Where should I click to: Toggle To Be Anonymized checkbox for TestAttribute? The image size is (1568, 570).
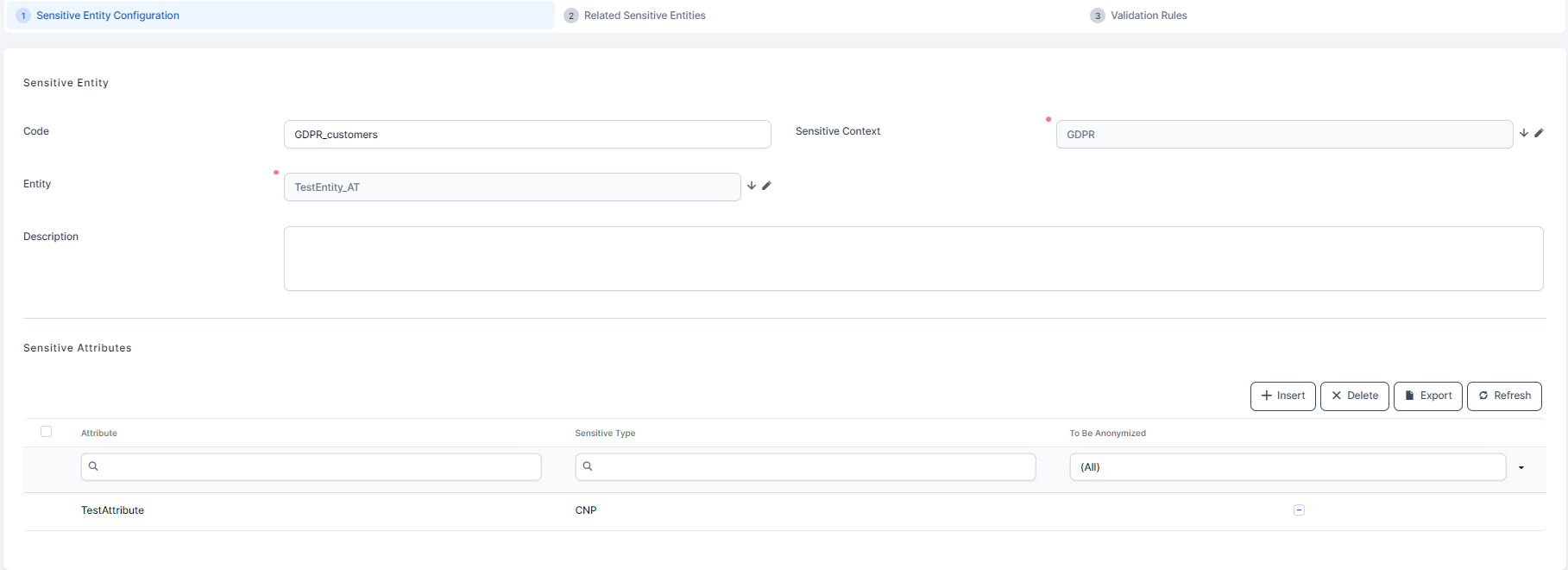tap(1299, 510)
